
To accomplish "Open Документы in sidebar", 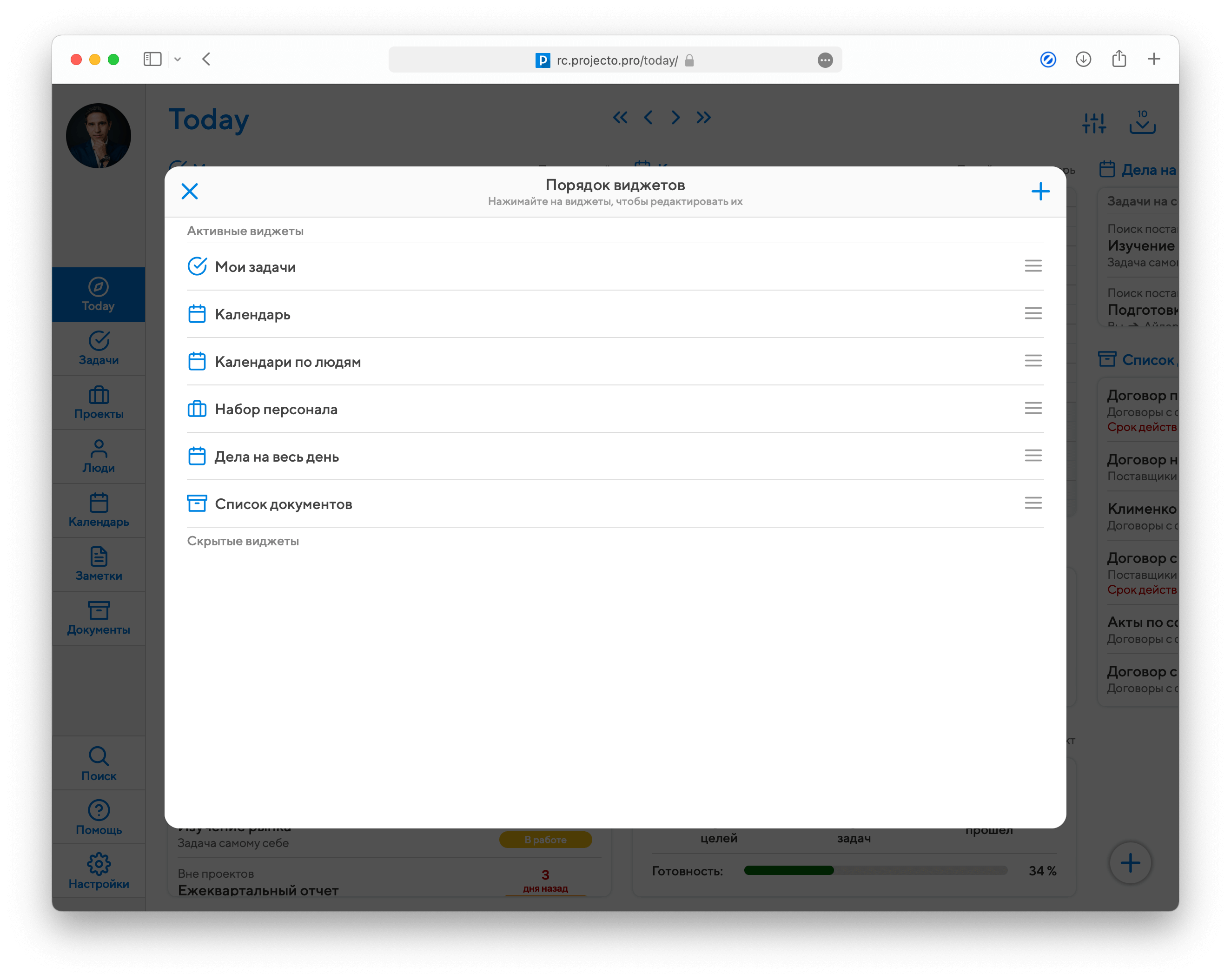I will (x=99, y=618).
